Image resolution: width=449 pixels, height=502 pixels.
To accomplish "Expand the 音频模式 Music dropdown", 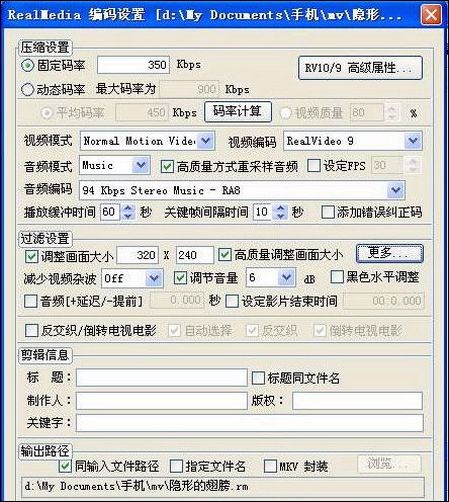I will pyautogui.click(x=141, y=165).
